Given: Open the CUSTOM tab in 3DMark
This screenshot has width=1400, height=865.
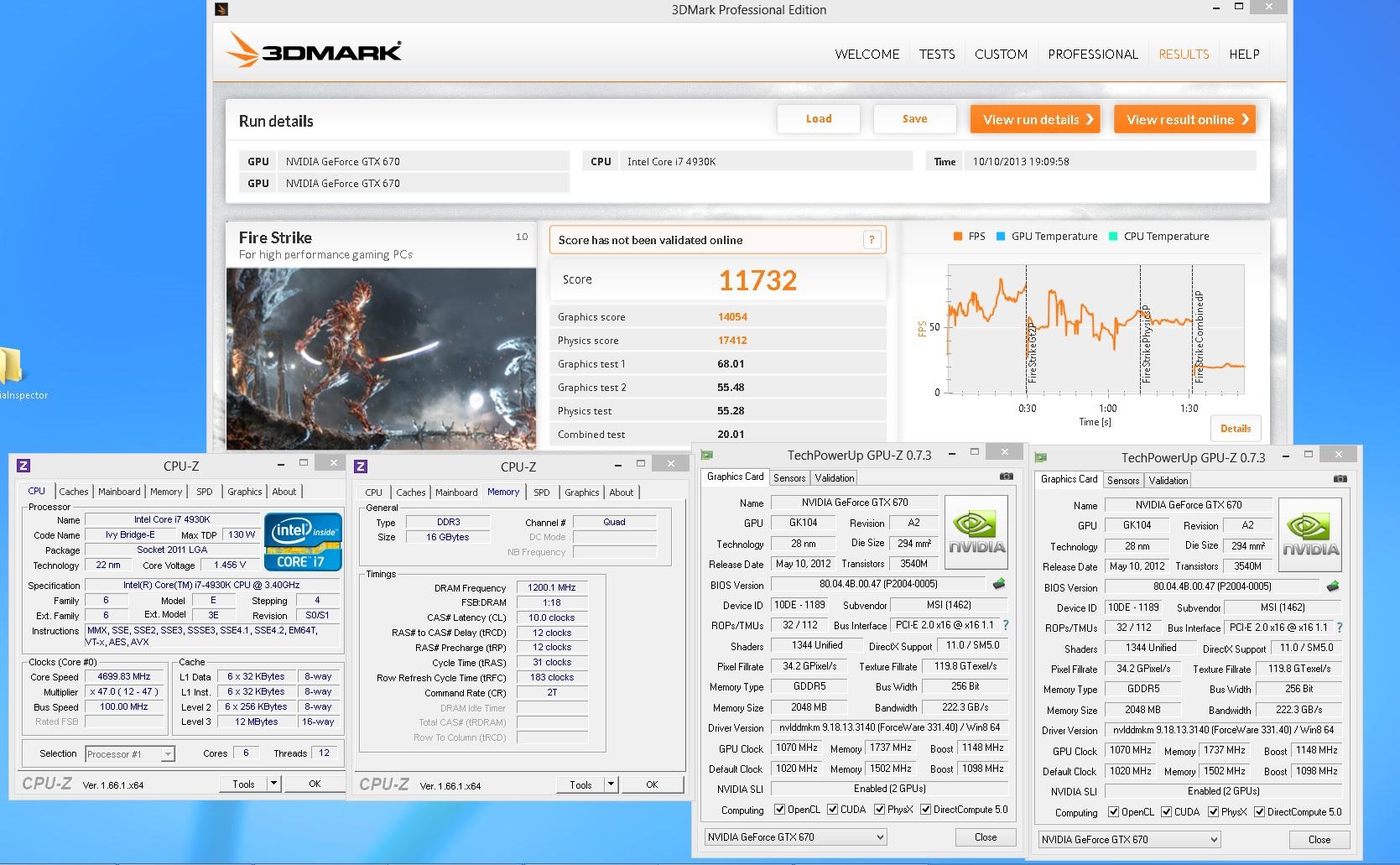Looking at the screenshot, I should 1001,54.
